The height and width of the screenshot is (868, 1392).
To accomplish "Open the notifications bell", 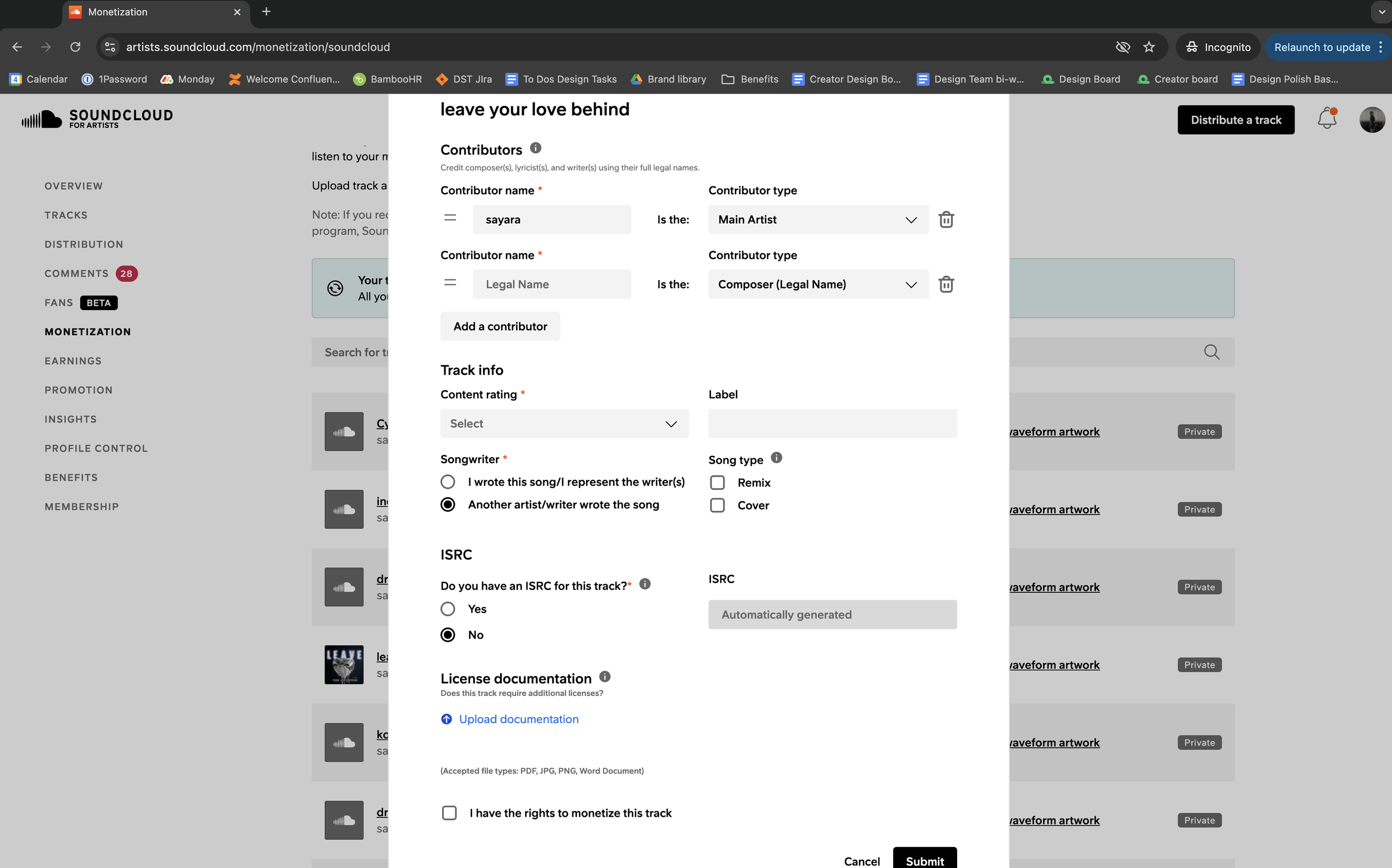I will point(1326,118).
